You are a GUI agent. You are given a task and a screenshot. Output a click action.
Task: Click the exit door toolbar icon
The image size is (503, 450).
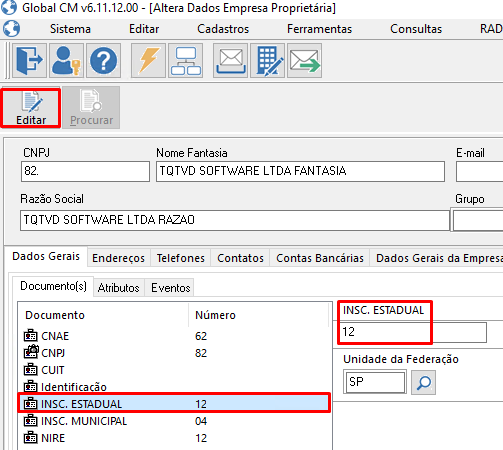29,61
